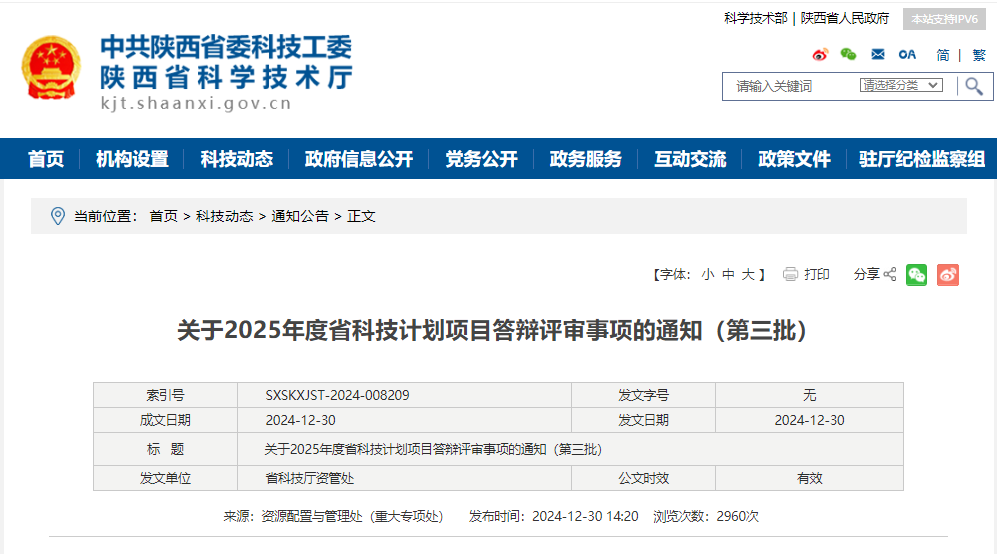Click the 本站支持IPV6 badge
Viewport: 997px width, 554px height.
pyautogui.click(x=944, y=19)
